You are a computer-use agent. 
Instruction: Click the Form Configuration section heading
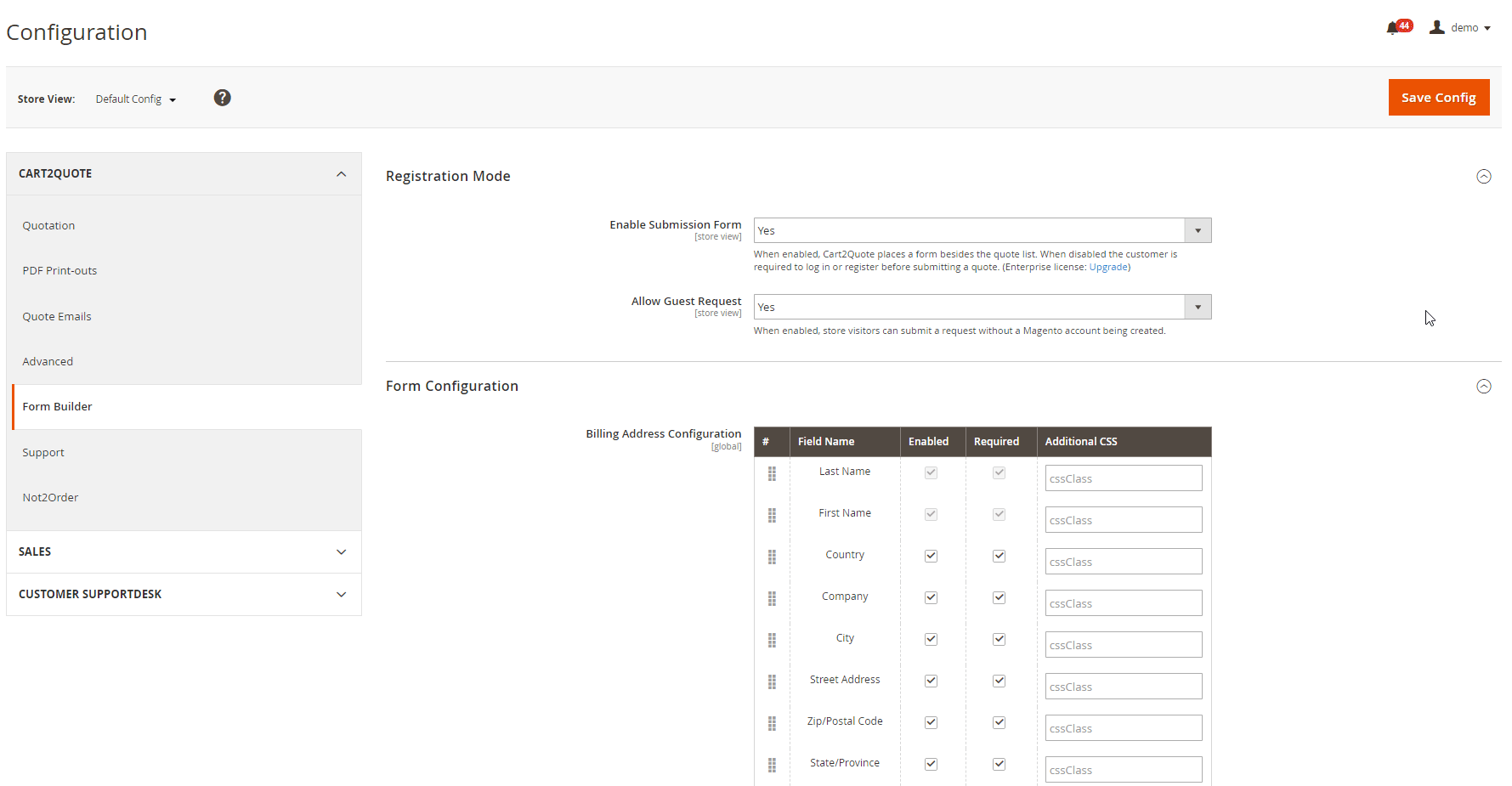click(452, 386)
